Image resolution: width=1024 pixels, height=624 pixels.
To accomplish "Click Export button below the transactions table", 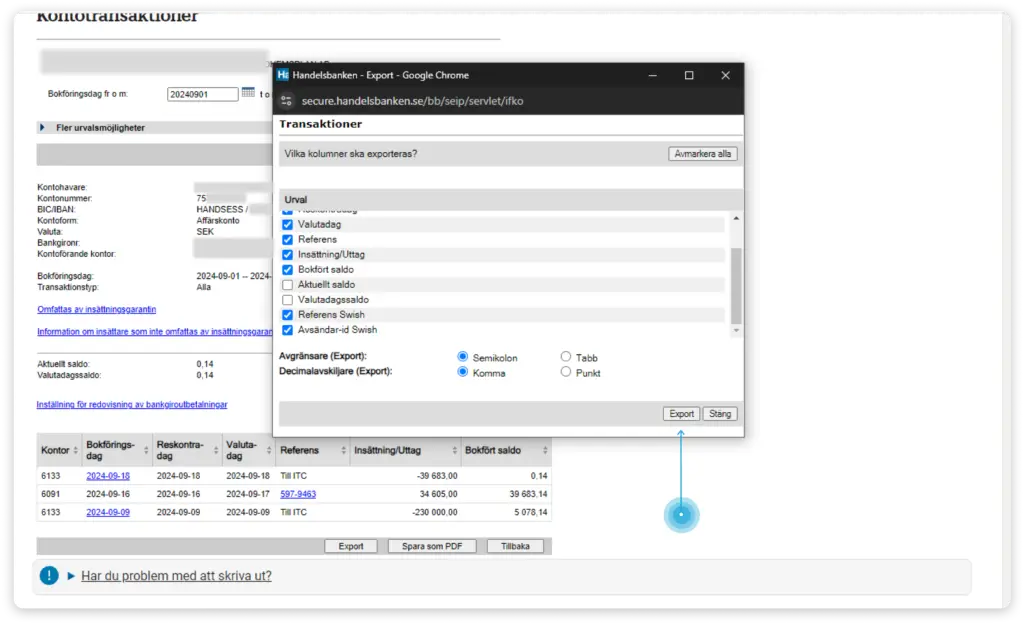I will click(351, 546).
